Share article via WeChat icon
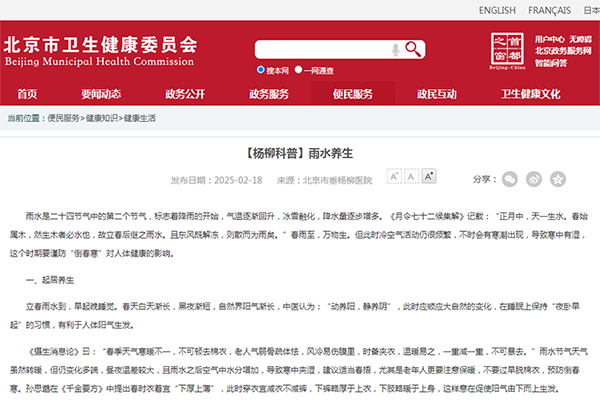Screen dimensions: 600x400 click(510, 179)
